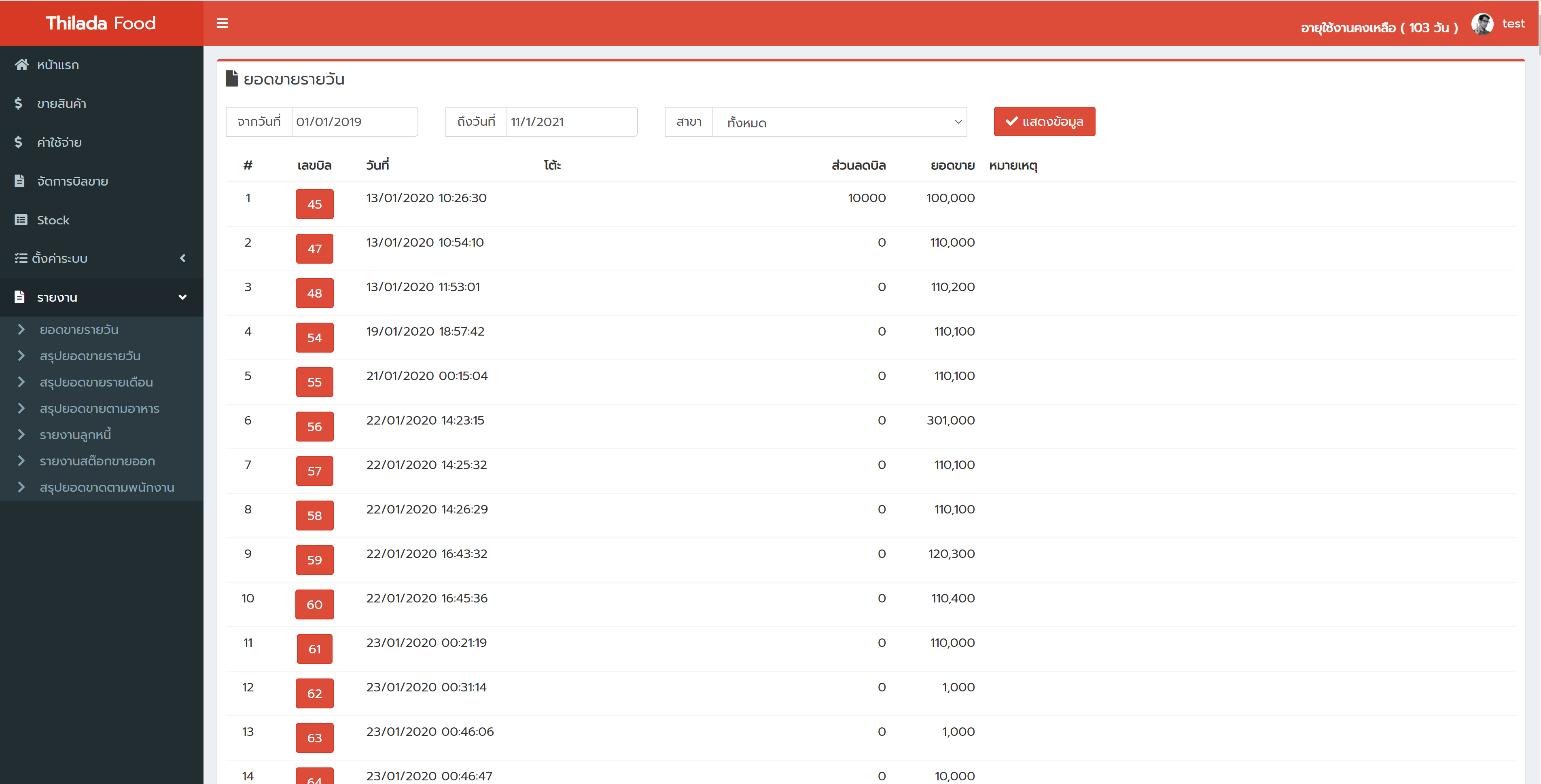Open the Stock menu item
1541x784 pixels.
point(102,220)
